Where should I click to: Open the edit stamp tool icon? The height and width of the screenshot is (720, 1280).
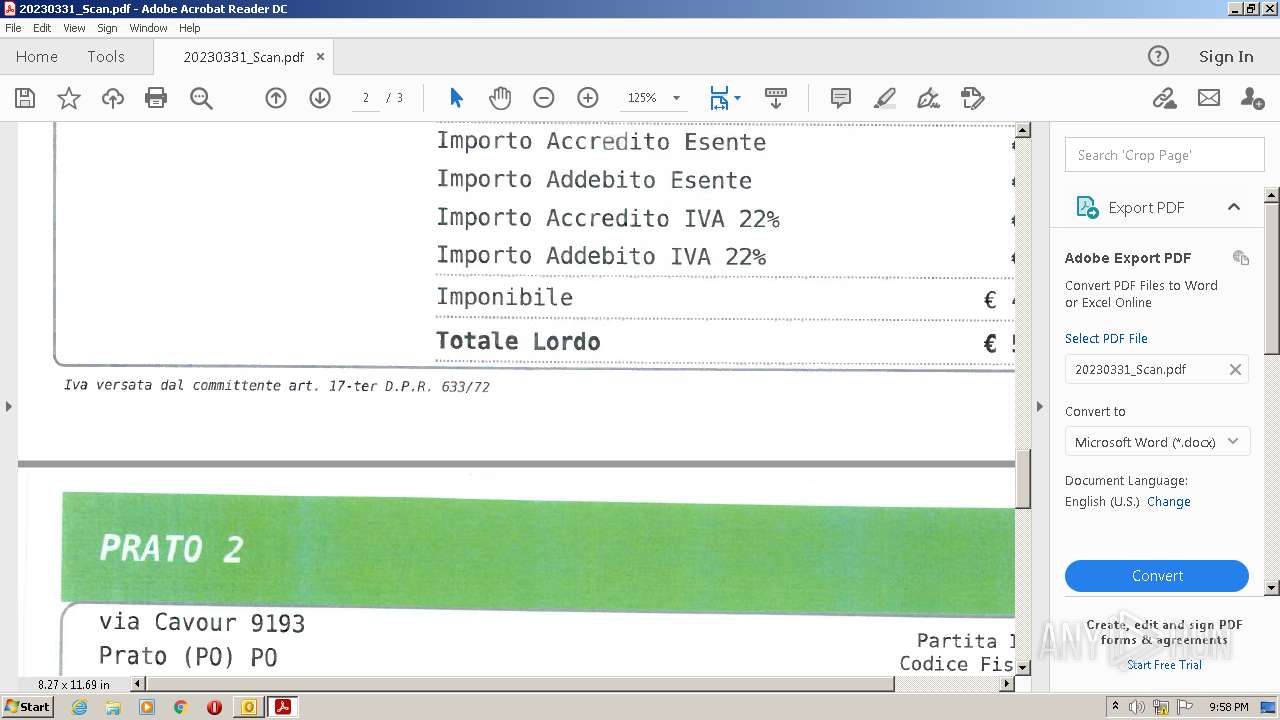point(973,98)
